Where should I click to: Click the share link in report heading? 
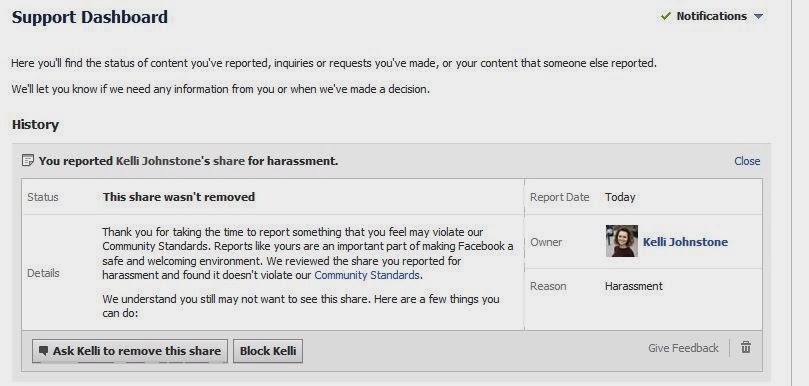pos(229,161)
